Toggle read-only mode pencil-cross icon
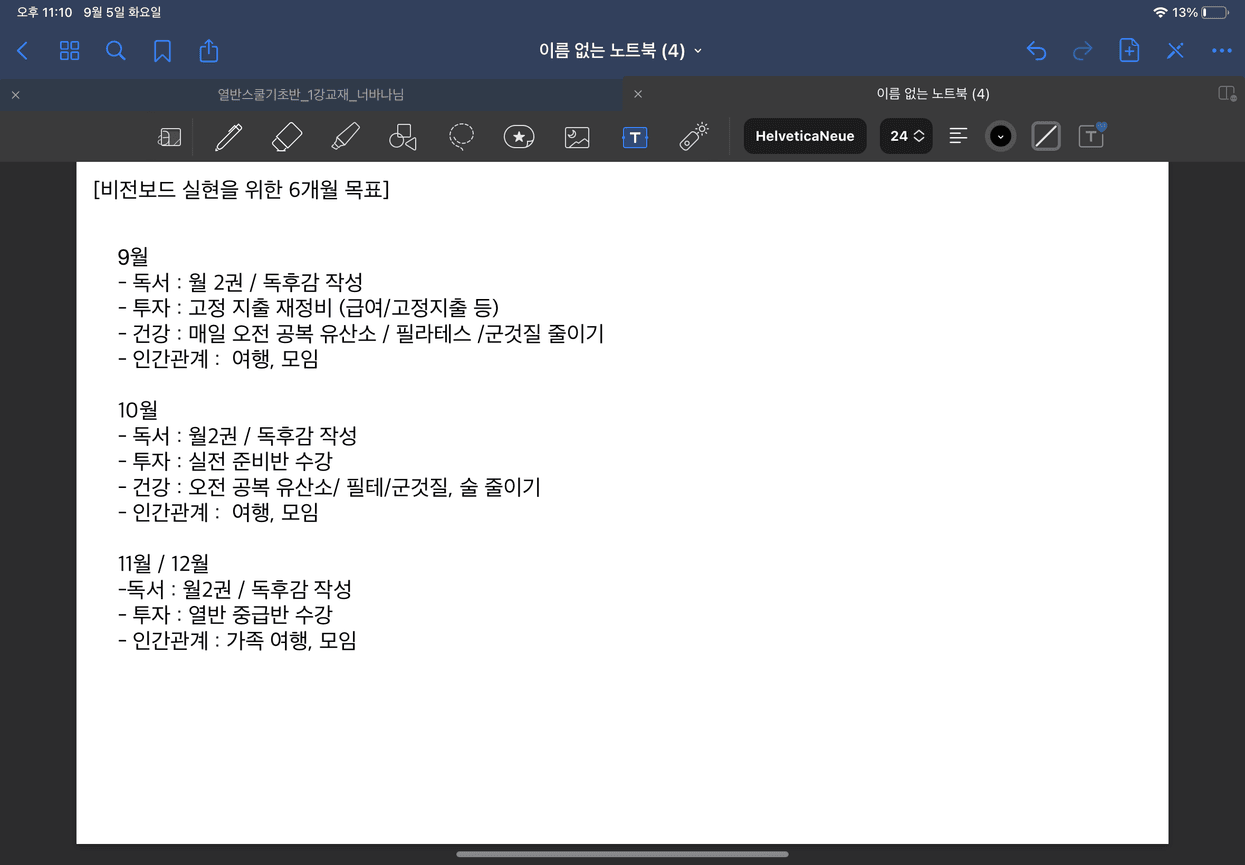 (1175, 51)
